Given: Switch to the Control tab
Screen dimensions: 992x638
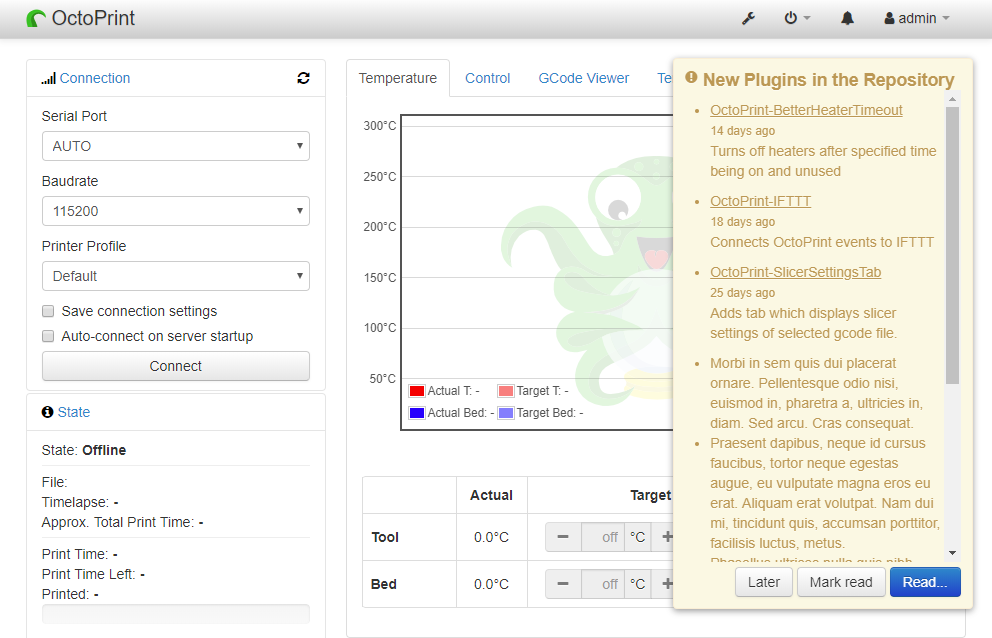Looking at the screenshot, I should [488, 78].
